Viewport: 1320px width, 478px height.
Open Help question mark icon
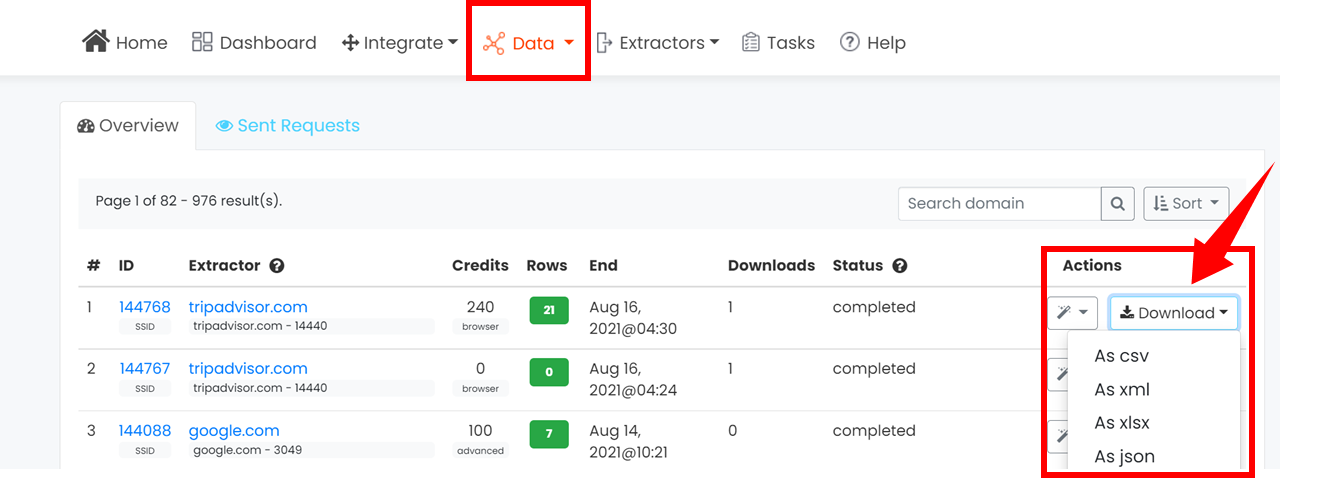click(850, 42)
